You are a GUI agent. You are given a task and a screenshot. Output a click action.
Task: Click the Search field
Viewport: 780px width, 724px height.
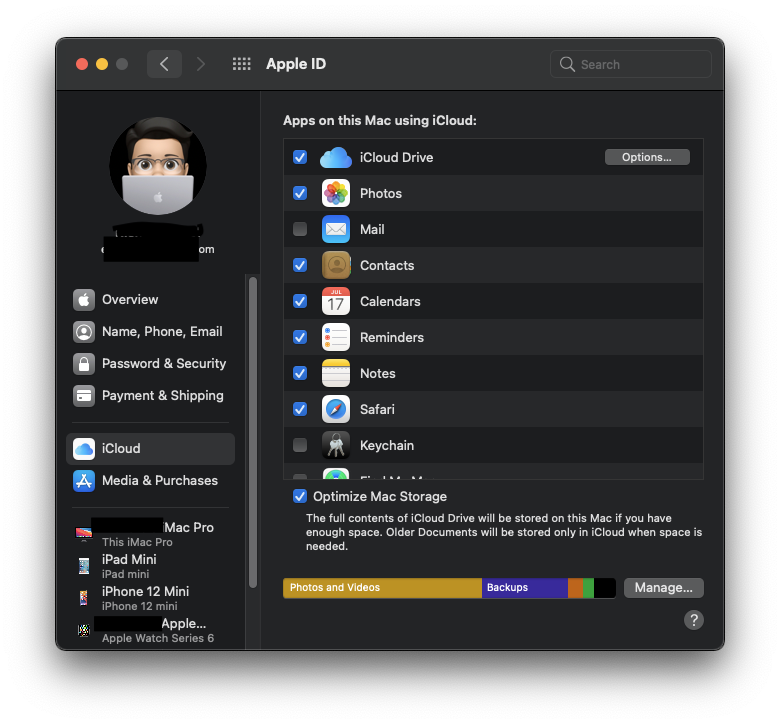631,64
